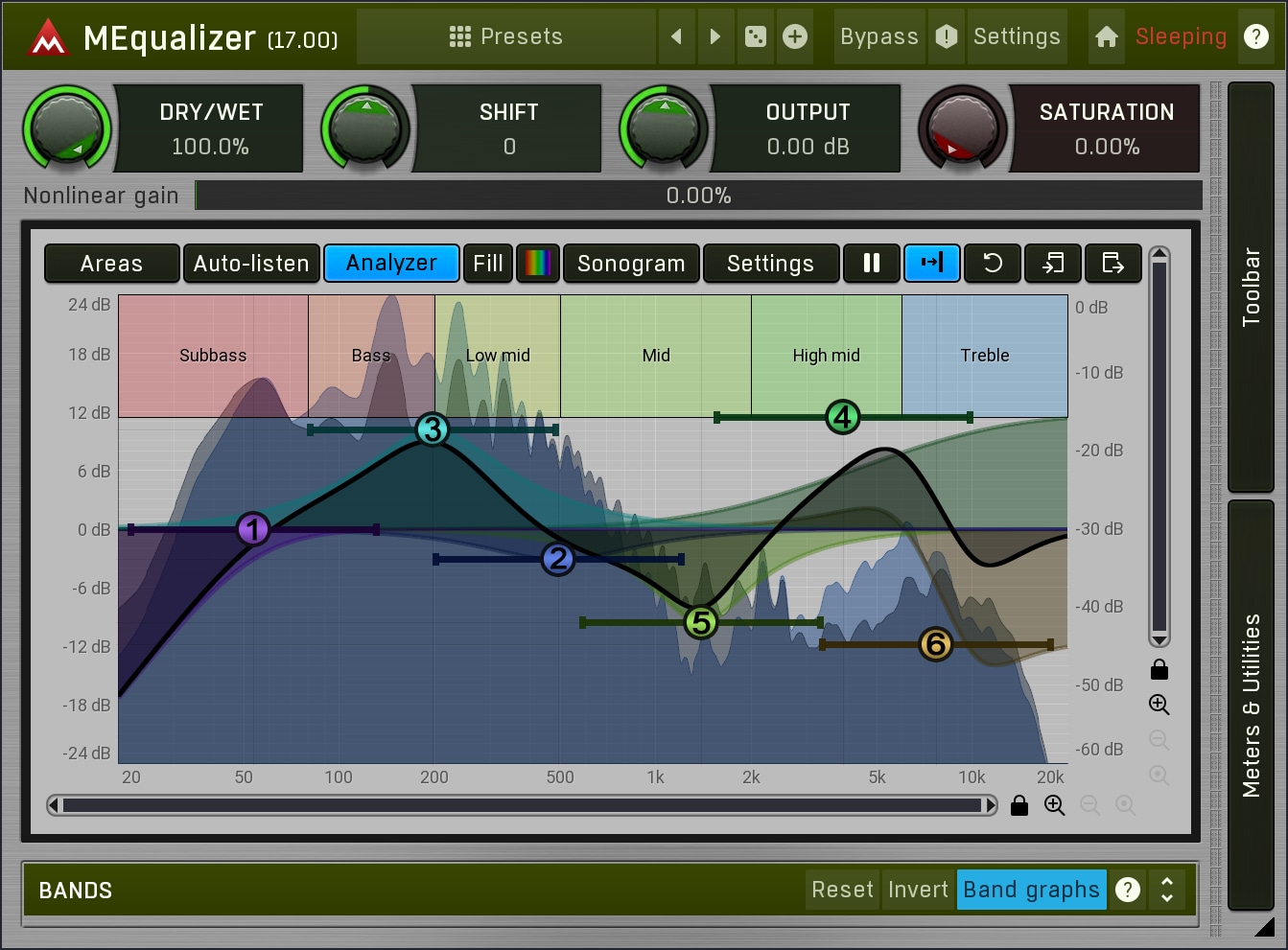This screenshot has width=1288, height=950.
Task: Click the Invert button in BANDS
Action: pyautogui.click(x=918, y=890)
